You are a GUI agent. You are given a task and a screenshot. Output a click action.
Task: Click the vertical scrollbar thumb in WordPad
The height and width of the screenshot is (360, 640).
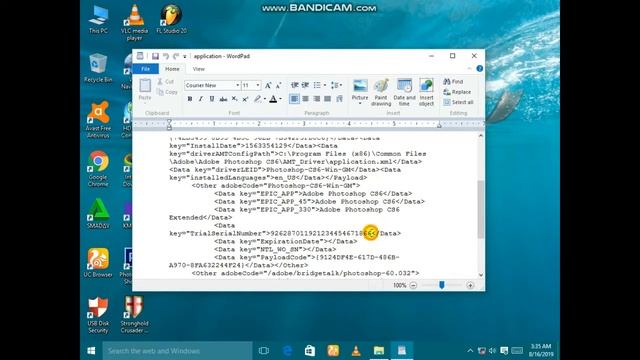coord(481,209)
